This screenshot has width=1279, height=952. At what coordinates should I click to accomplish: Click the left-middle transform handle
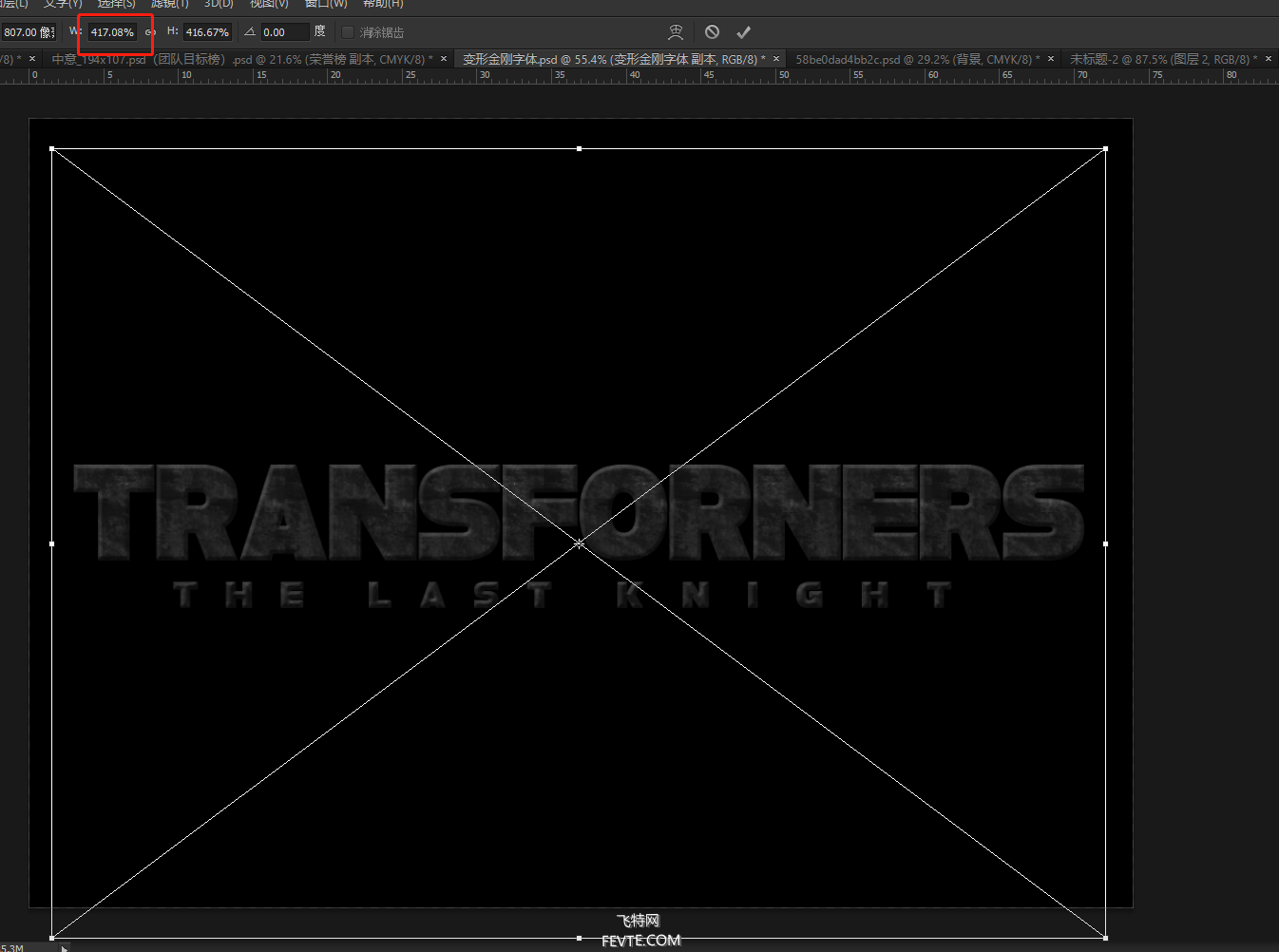[x=52, y=543]
